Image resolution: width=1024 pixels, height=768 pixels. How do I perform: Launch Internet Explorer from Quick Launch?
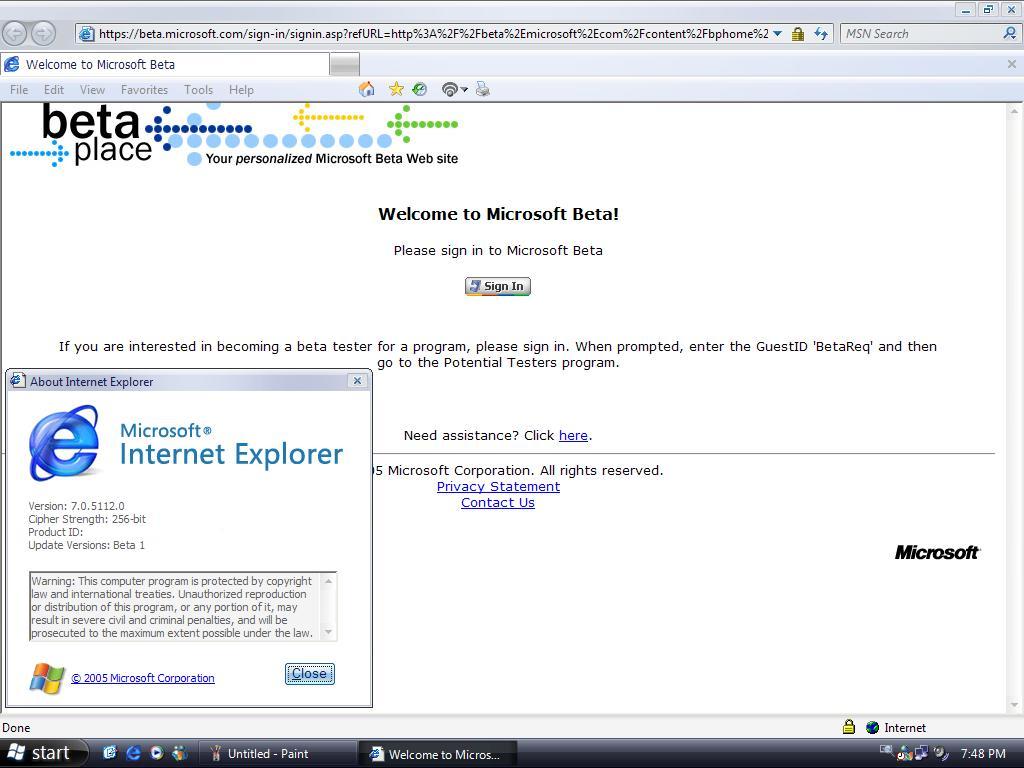tap(133, 753)
